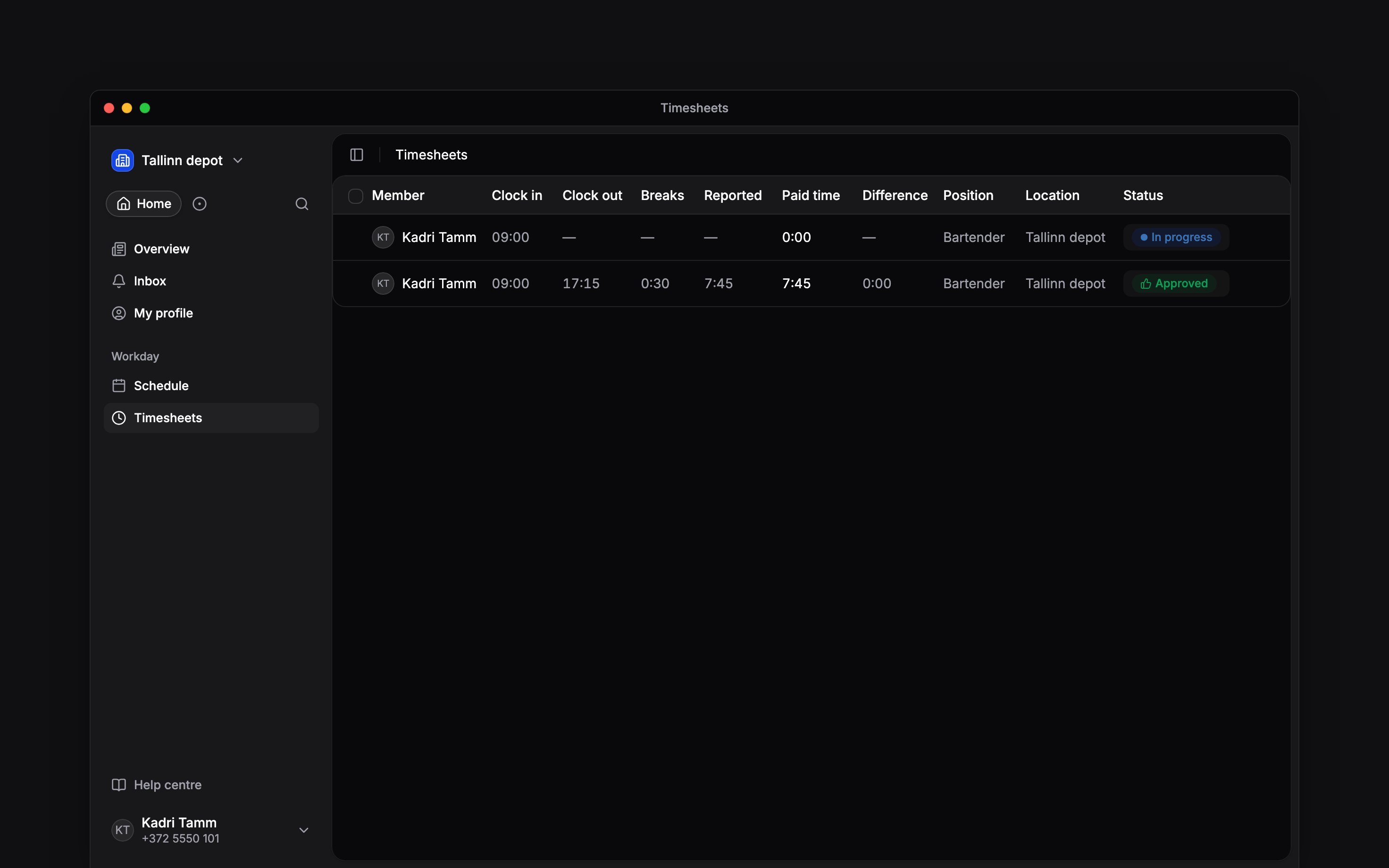The width and height of the screenshot is (1389, 868).
Task: Click the phone number +372 5550 101
Action: [x=180, y=839]
